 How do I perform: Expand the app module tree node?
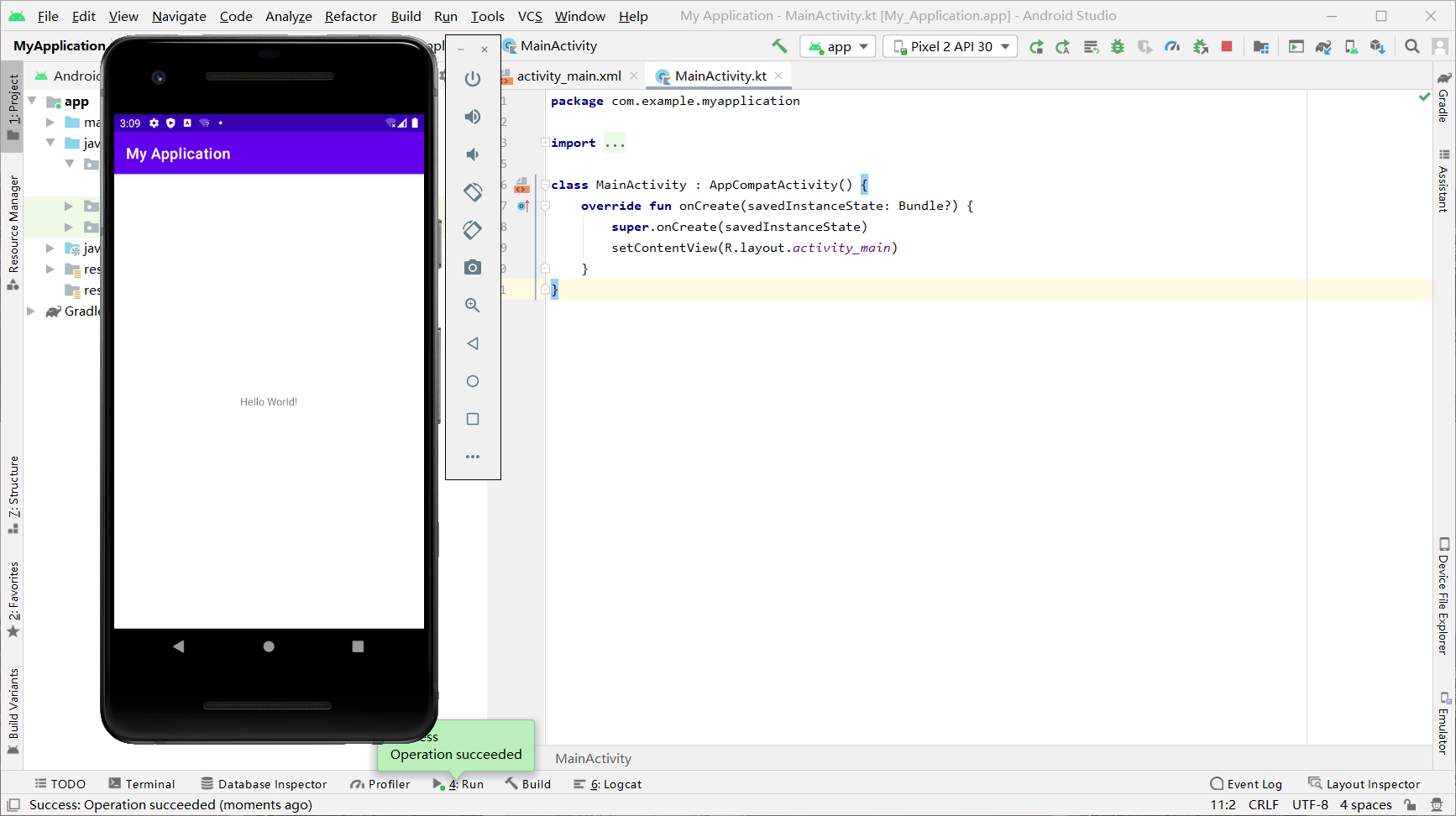point(32,102)
